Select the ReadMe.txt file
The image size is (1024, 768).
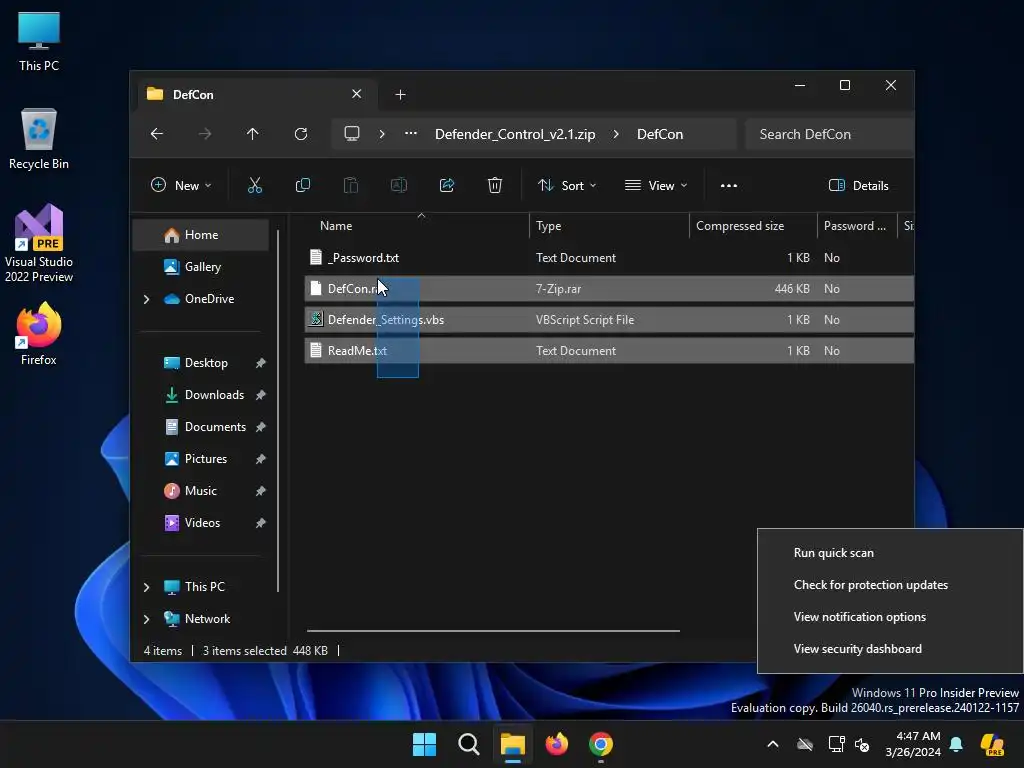click(x=609, y=351)
